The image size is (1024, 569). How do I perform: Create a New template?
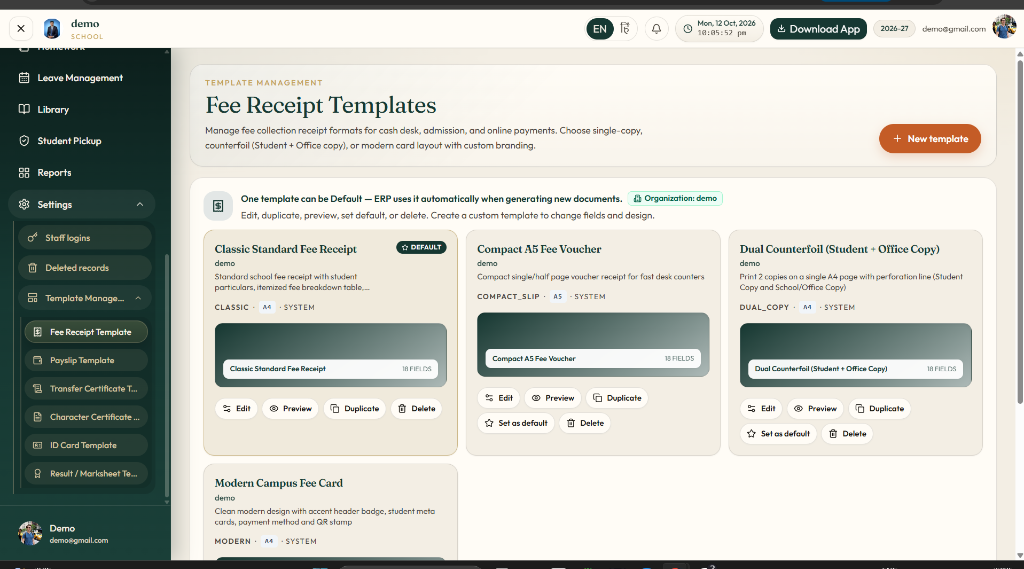pos(929,138)
